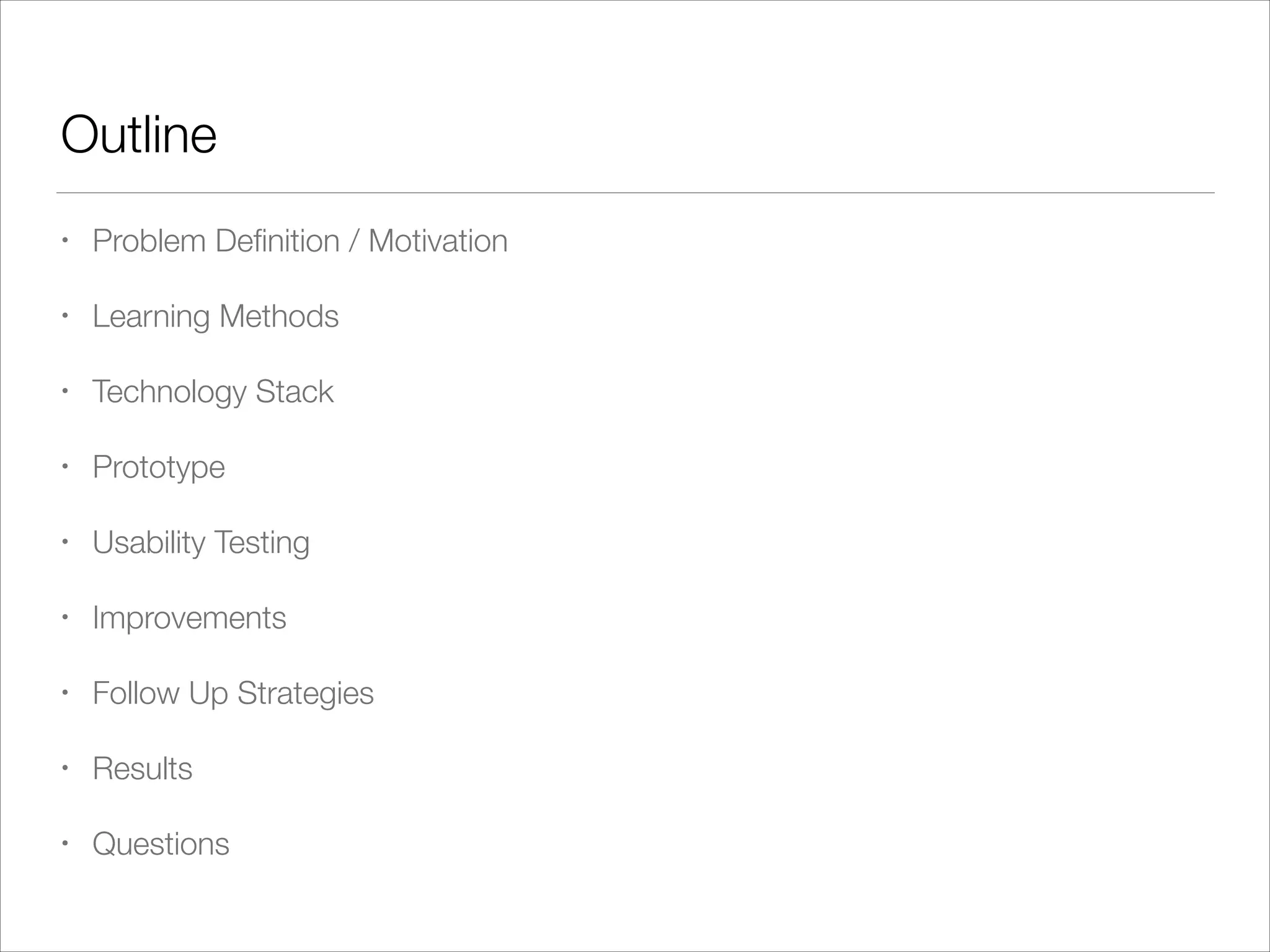Click the "Learning Methods" bullet text
1270x952 pixels.
tap(215, 317)
